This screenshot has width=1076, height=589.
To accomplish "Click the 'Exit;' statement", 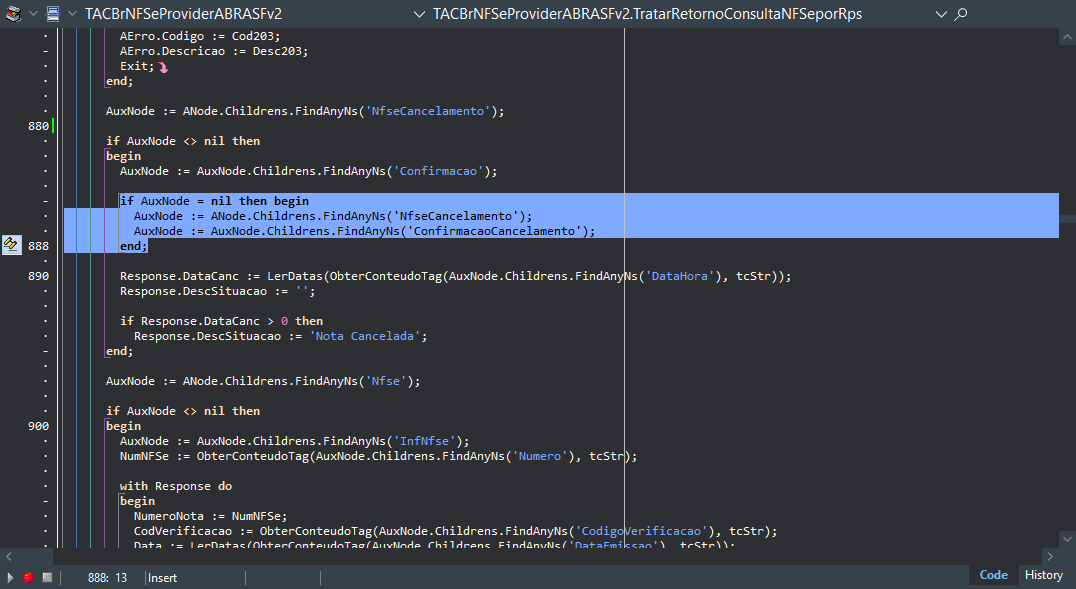I will 137,66.
